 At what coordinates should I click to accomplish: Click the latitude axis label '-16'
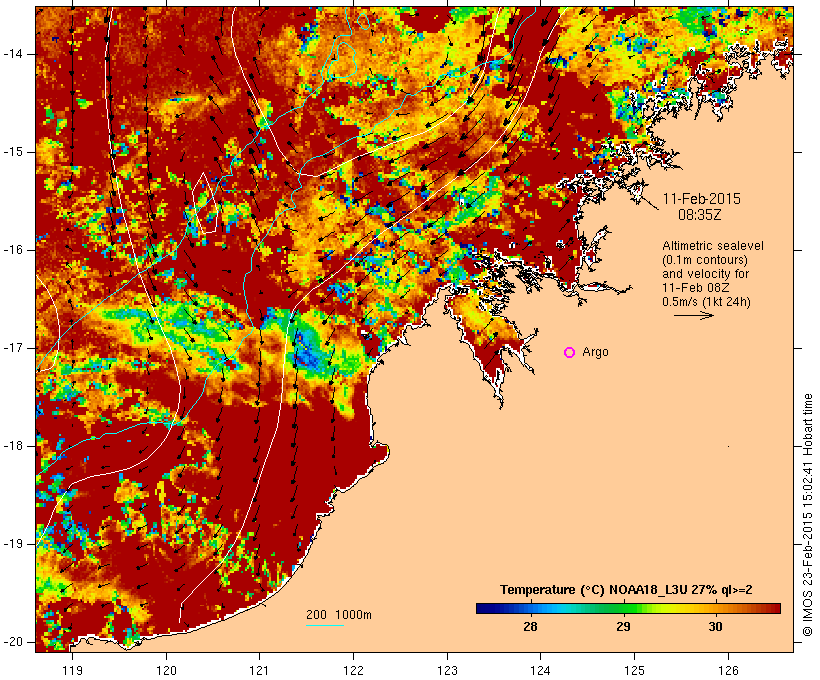13,250
